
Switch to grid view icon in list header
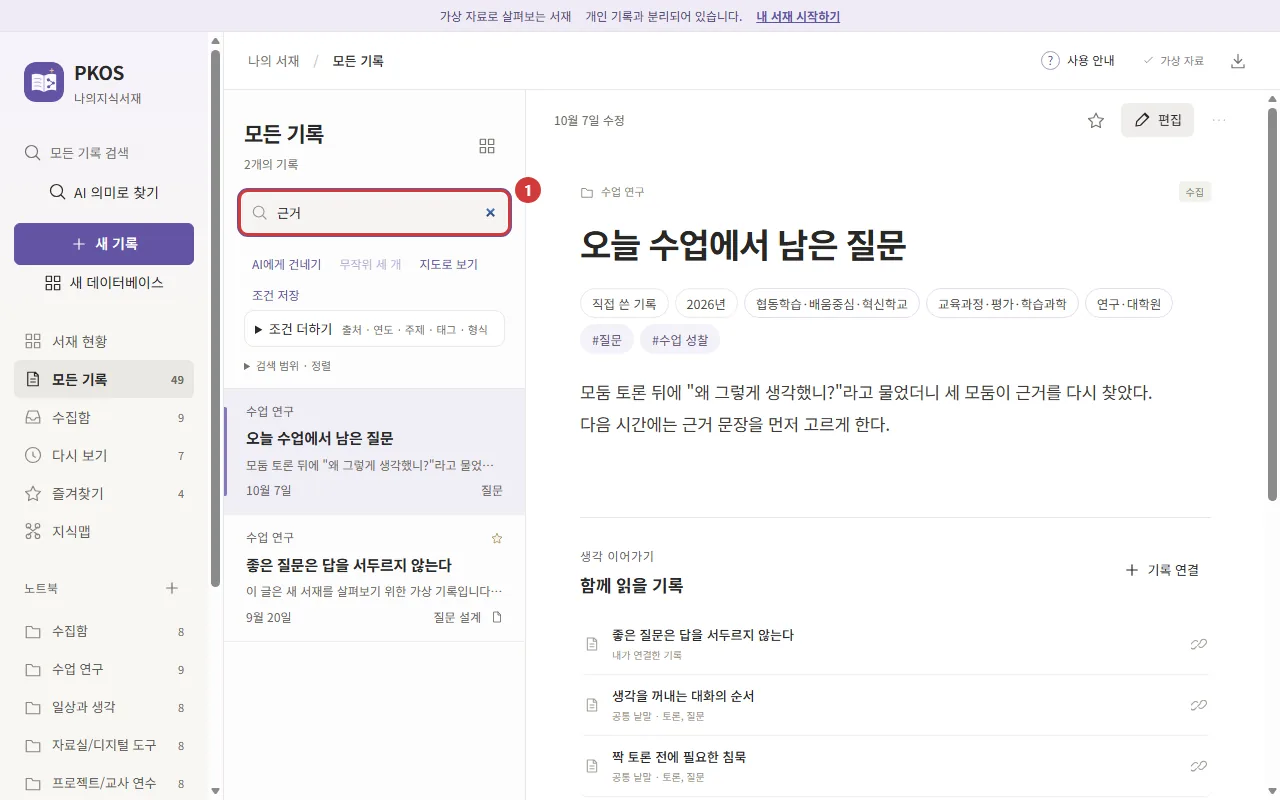487,146
